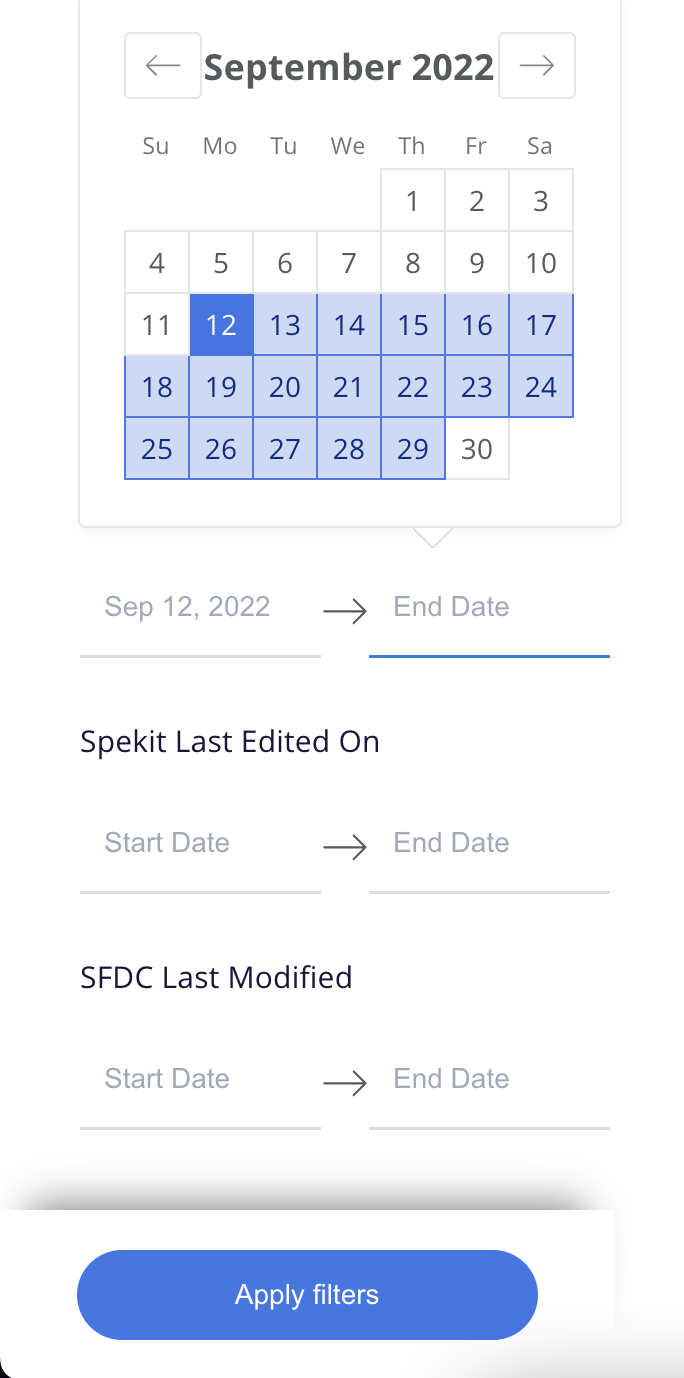Image resolution: width=684 pixels, height=1378 pixels.
Task: Click day 17 in calendar grid
Action: click(541, 325)
